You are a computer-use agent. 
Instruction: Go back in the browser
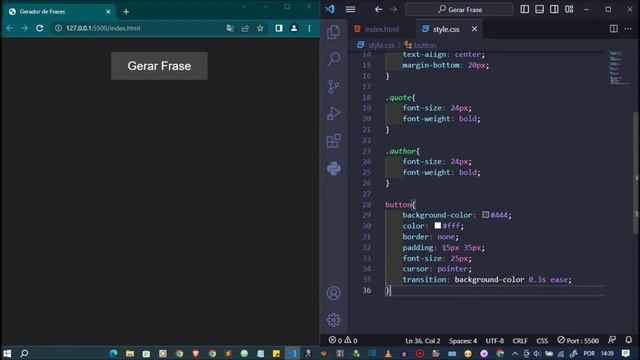10,28
